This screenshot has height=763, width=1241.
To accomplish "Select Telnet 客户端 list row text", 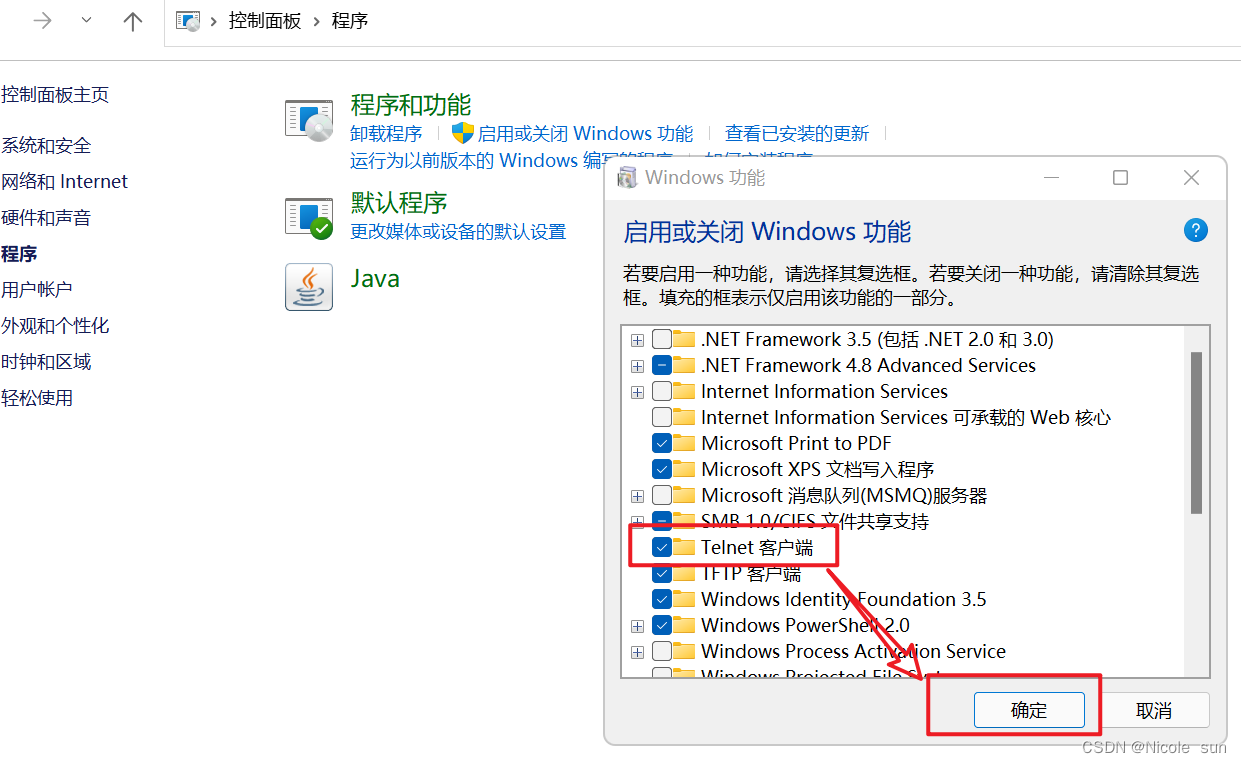I will (757, 547).
